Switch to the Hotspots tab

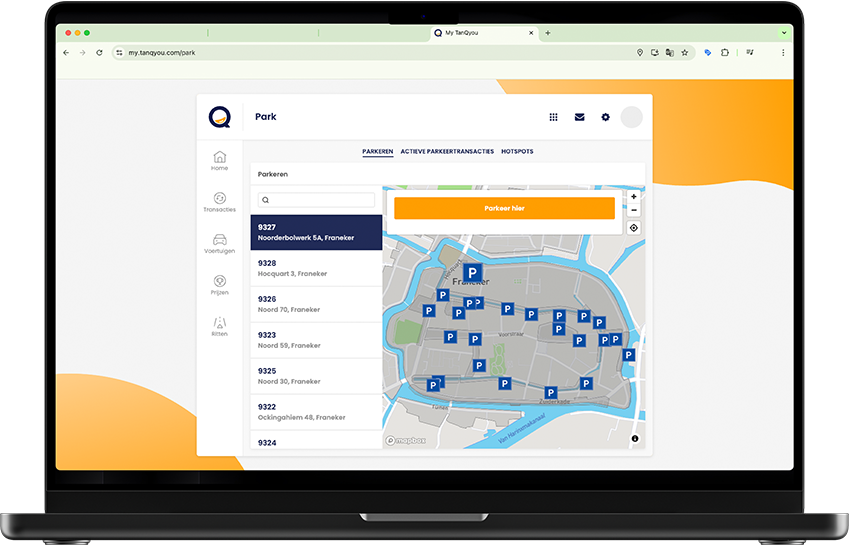pos(517,152)
